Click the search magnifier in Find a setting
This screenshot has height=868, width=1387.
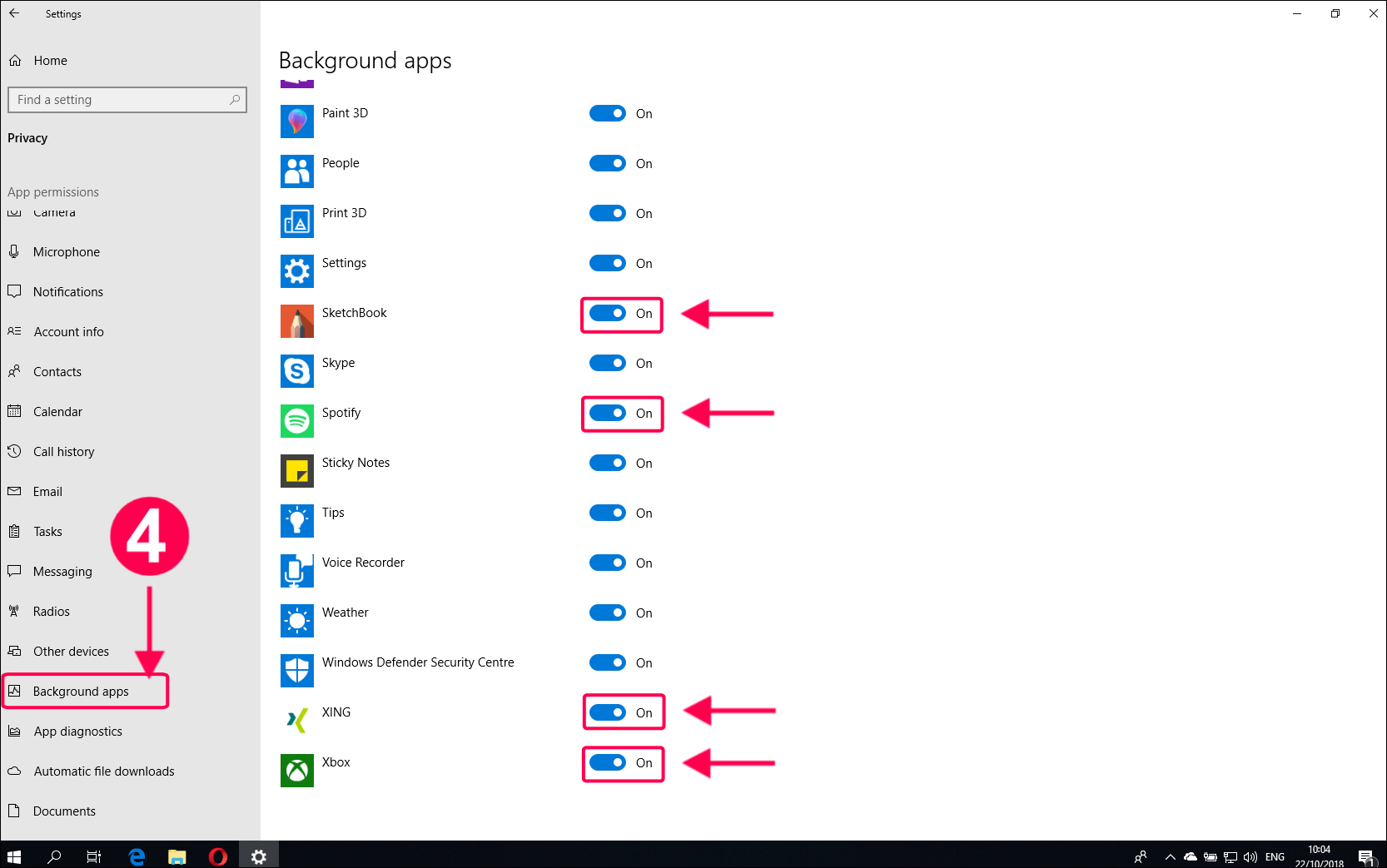(235, 100)
